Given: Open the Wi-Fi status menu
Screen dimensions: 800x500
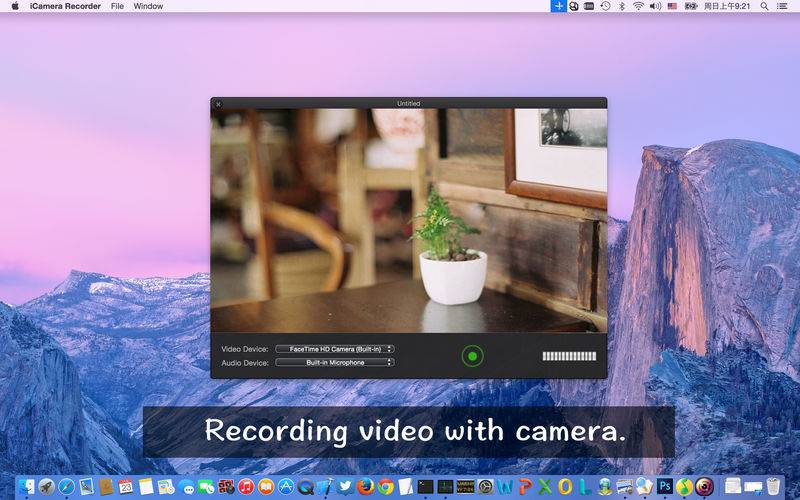Looking at the screenshot, I should pyautogui.click(x=638, y=6).
